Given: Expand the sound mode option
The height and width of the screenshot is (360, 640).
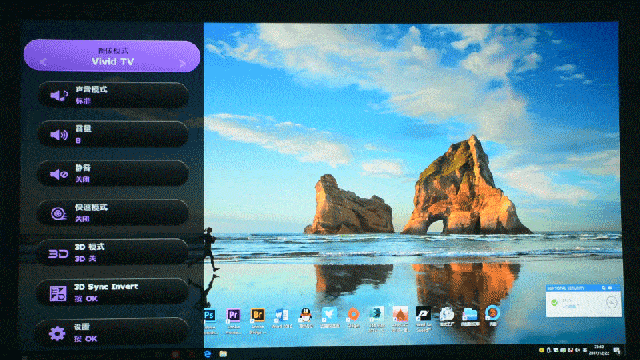Looking at the screenshot, I should pos(113,95).
